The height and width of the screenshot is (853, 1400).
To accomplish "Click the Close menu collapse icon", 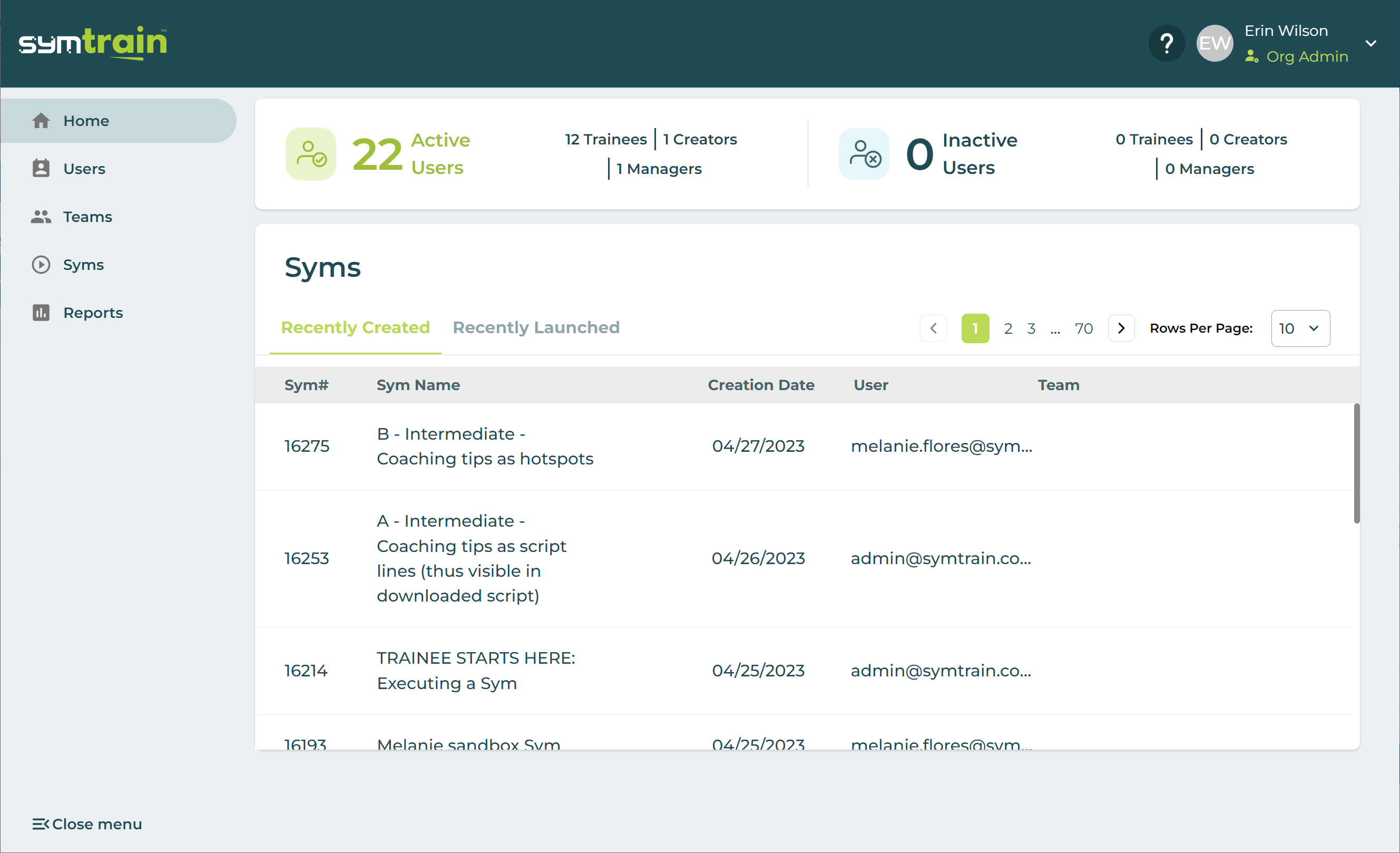I will (41, 824).
